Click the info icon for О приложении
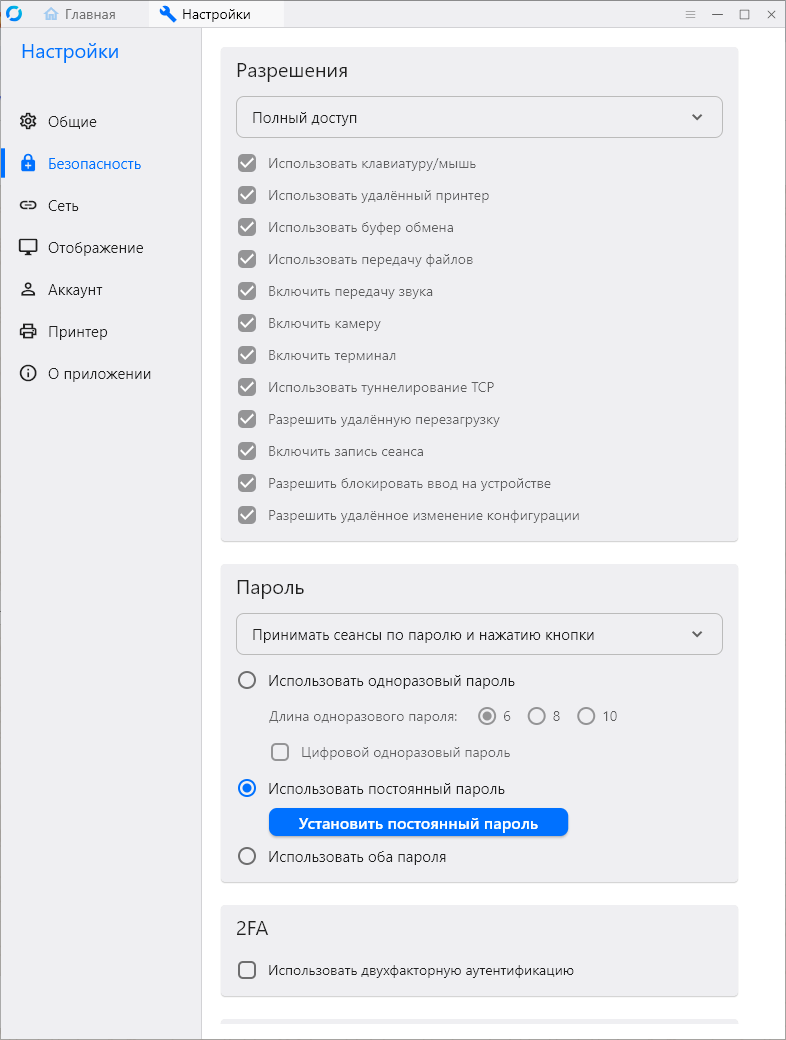Viewport: 786px width, 1040px height. click(x=28, y=374)
